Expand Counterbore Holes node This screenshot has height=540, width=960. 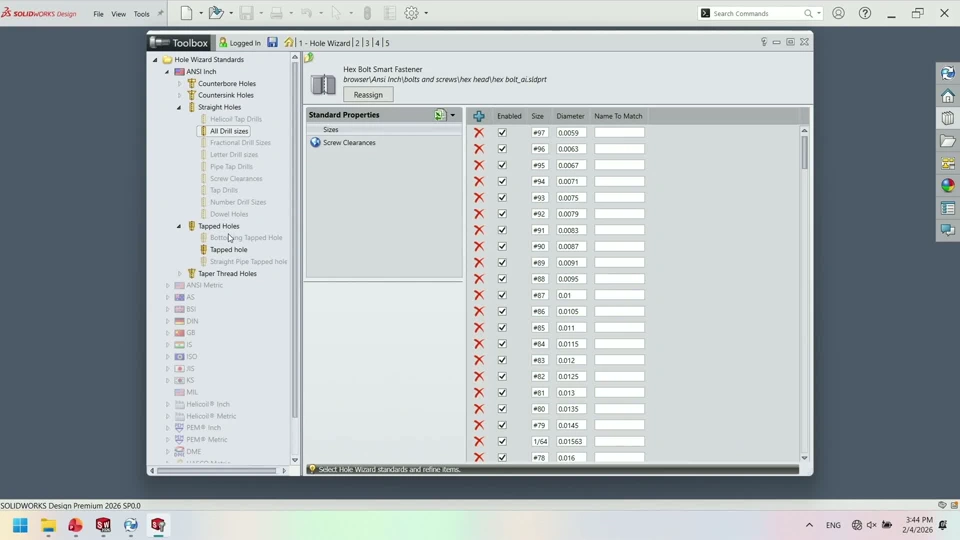179,83
